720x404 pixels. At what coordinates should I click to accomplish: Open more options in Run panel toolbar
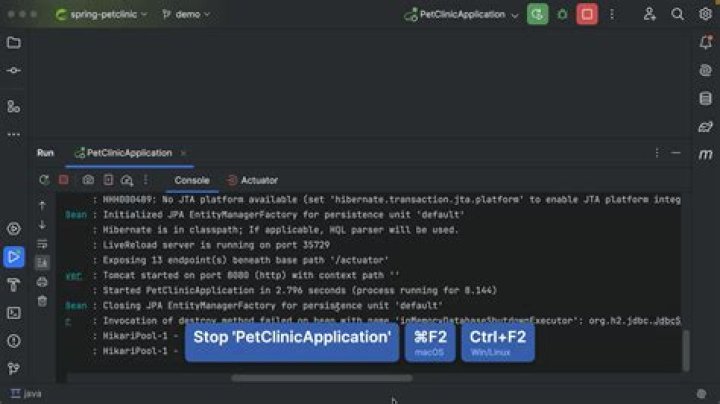tap(146, 180)
